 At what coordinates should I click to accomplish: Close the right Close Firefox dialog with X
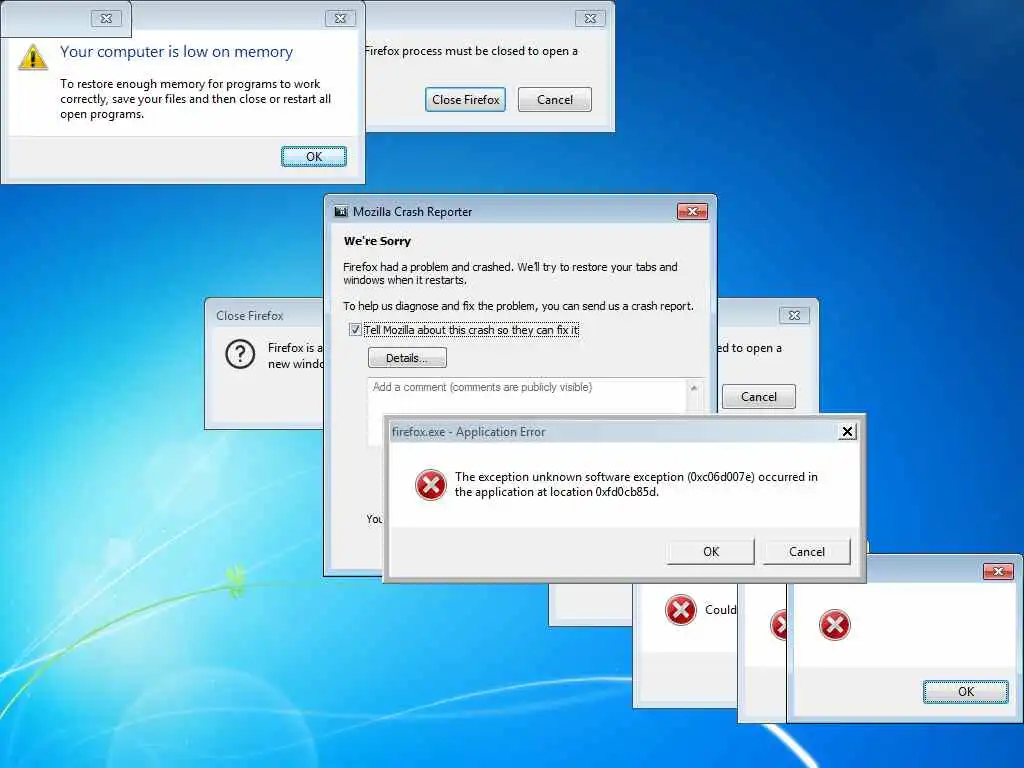tap(794, 315)
